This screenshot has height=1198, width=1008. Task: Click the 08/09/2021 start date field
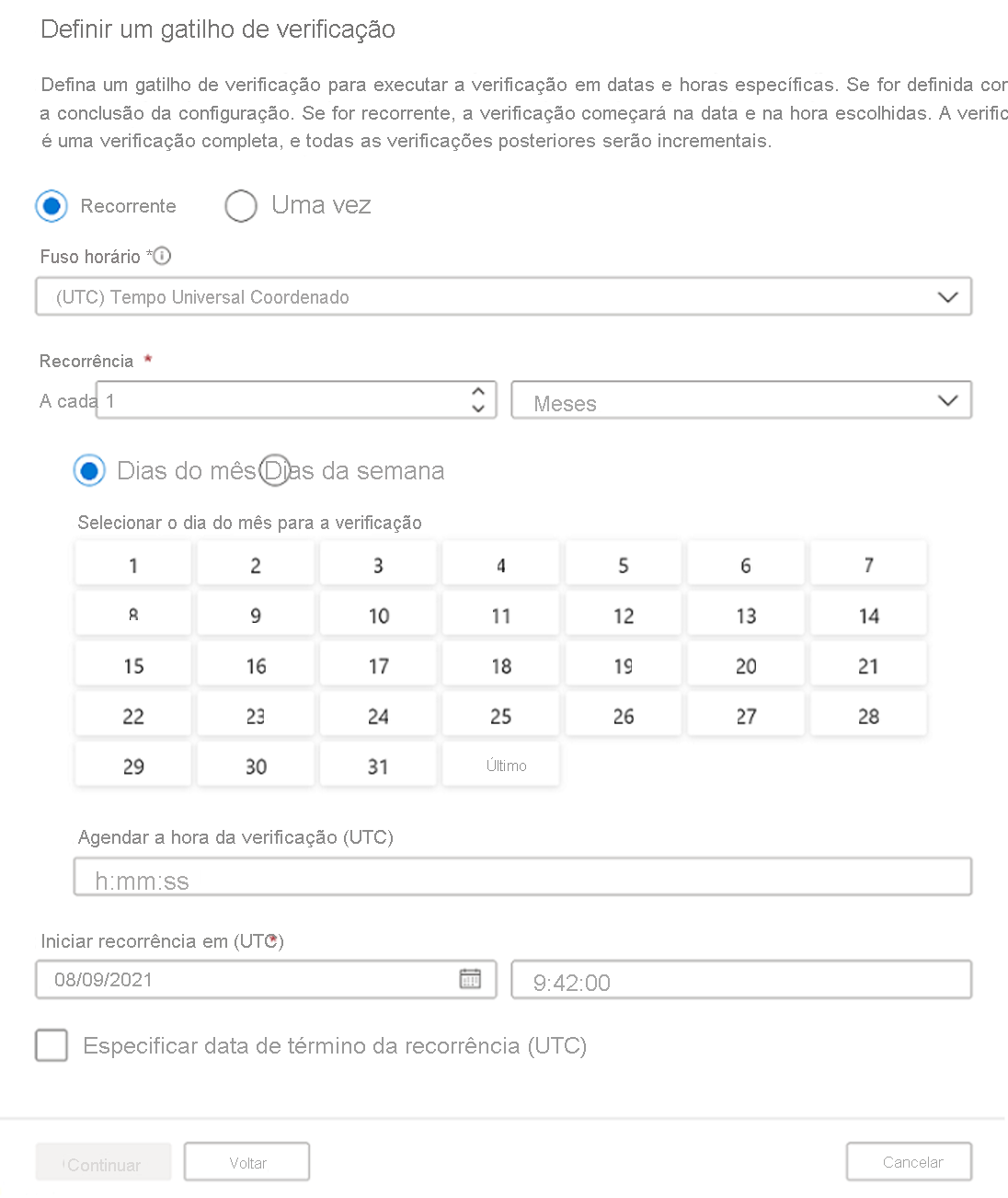coord(230,979)
